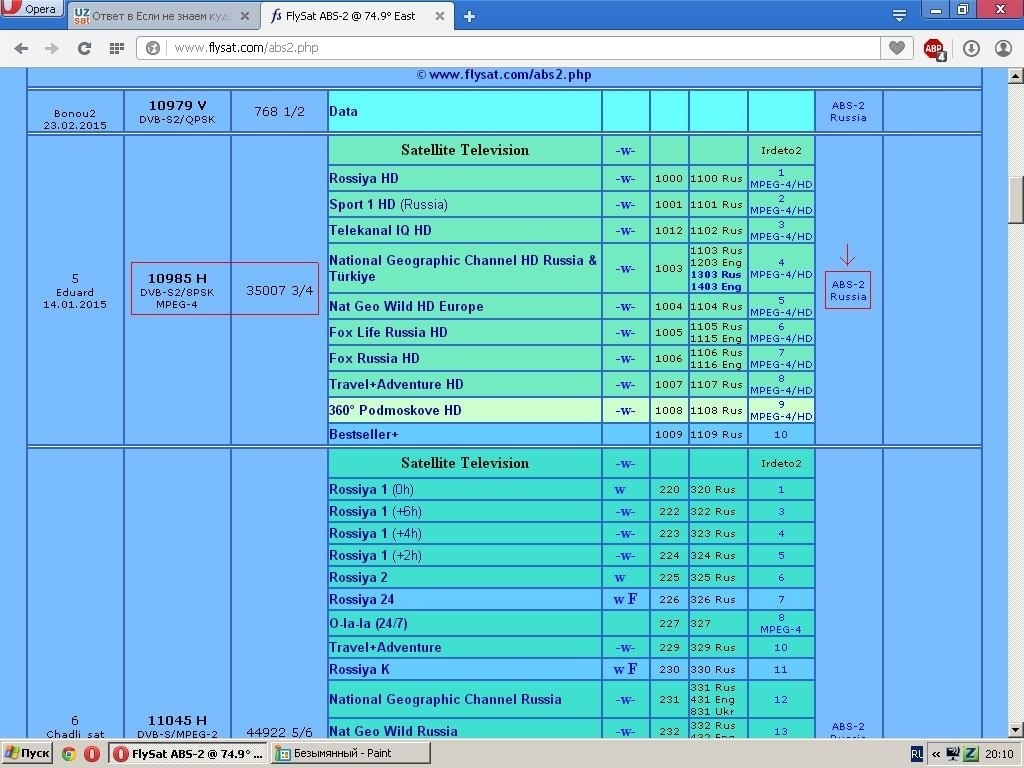Select the Irdeto2 label in HD package header

pos(781,150)
